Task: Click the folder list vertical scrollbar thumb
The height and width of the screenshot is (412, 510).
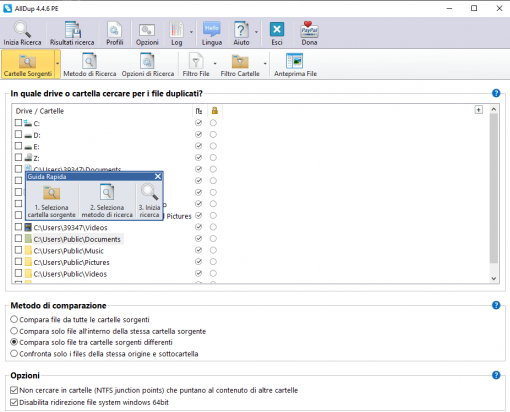Action: pos(494,188)
